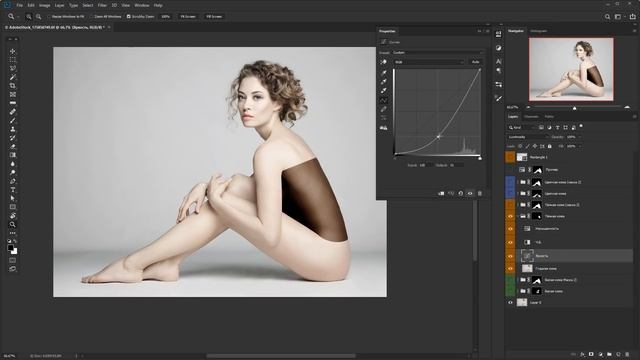Image resolution: width=640 pixels, height=360 pixels.
Task: Open the File menu
Action: pos(20,5)
